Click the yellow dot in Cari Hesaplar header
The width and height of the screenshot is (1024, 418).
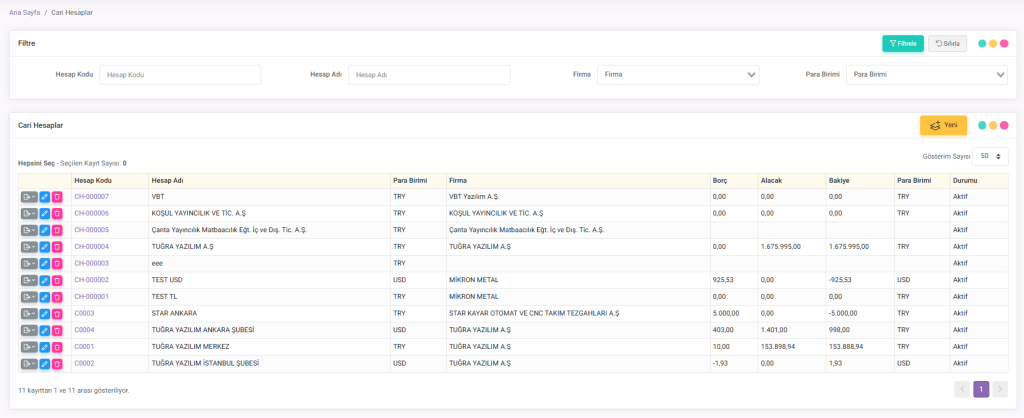(993, 126)
